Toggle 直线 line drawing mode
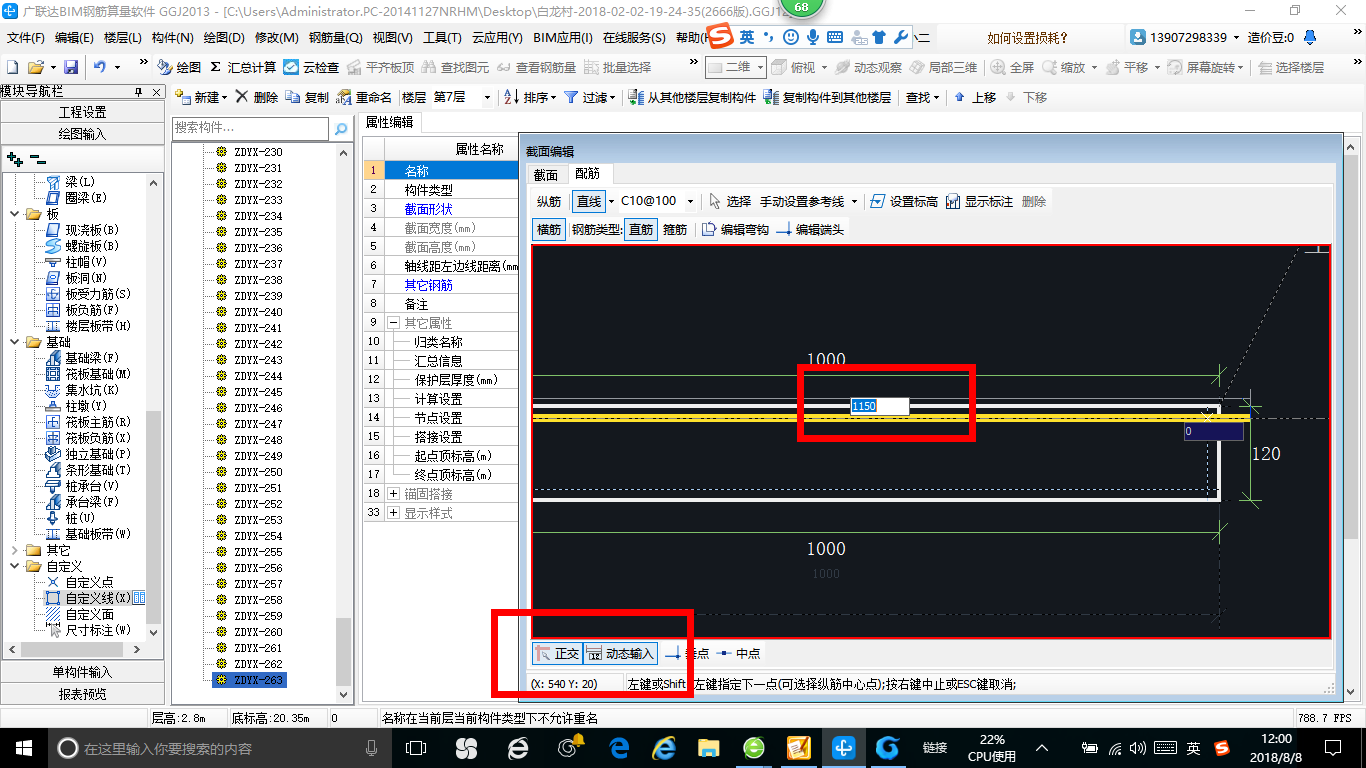This screenshot has height=768, width=1366. pos(589,201)
